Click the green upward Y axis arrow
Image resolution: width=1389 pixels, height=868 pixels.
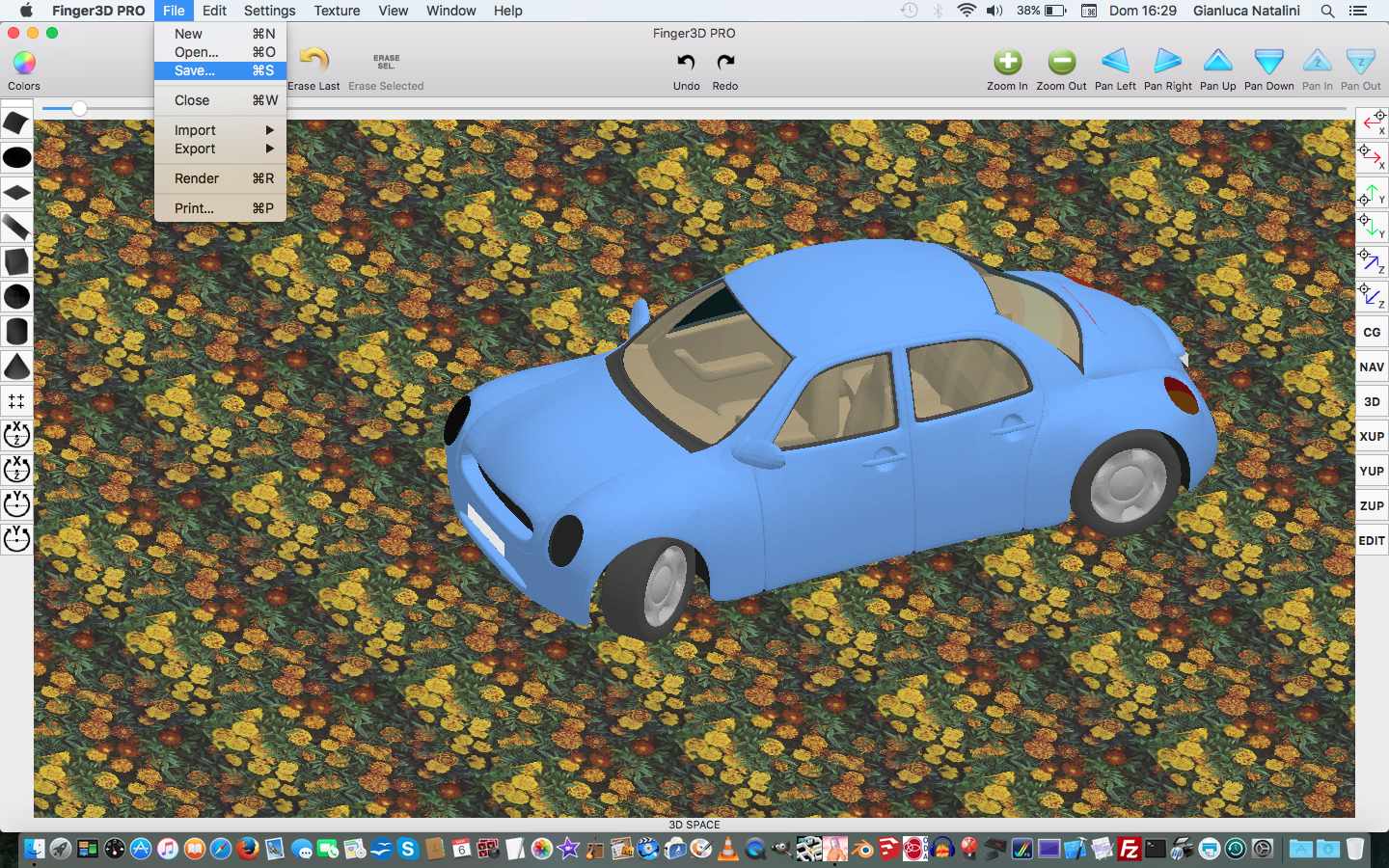[1372, 192]
